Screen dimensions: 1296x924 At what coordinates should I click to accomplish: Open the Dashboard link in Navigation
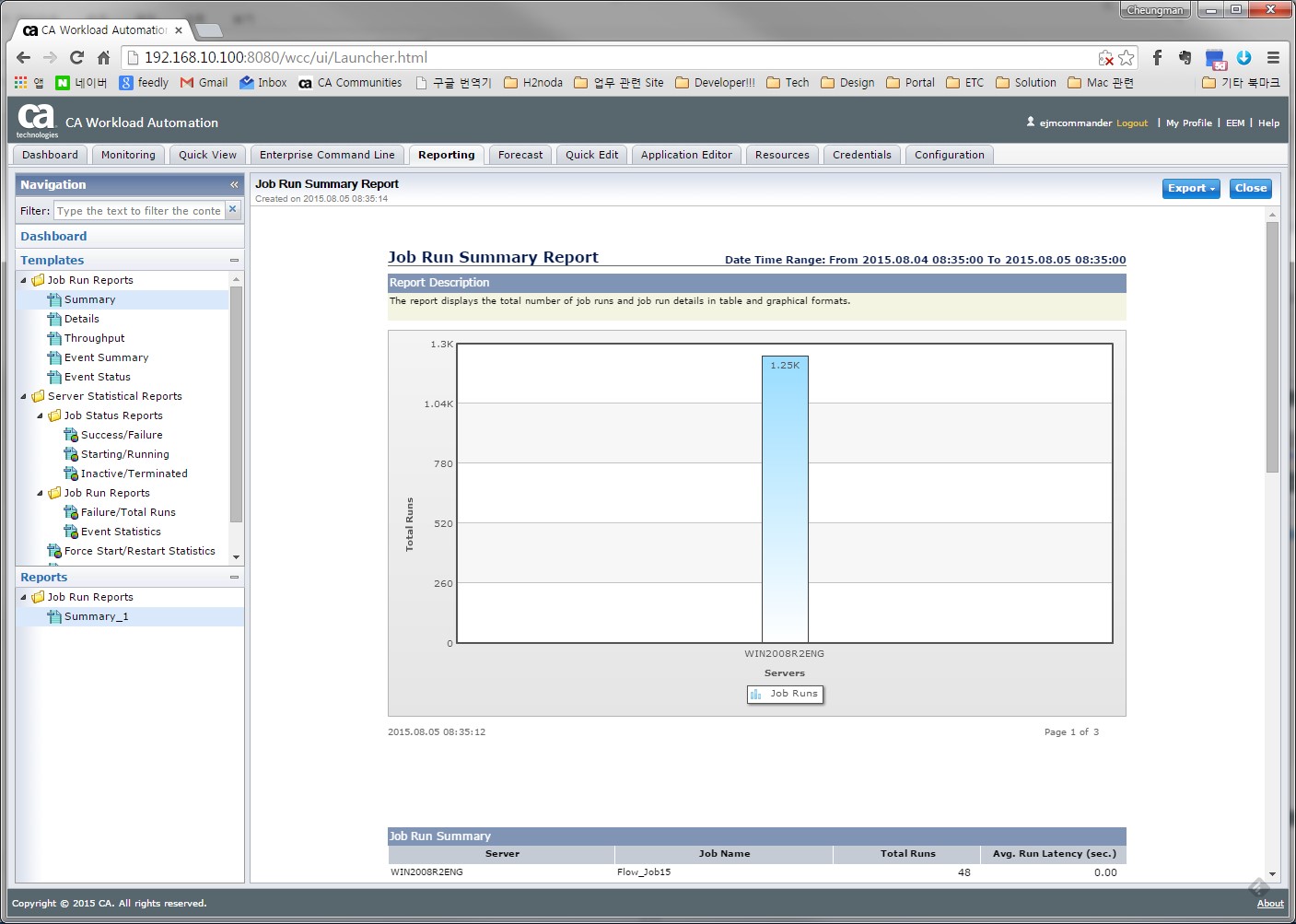coord(53,237)
